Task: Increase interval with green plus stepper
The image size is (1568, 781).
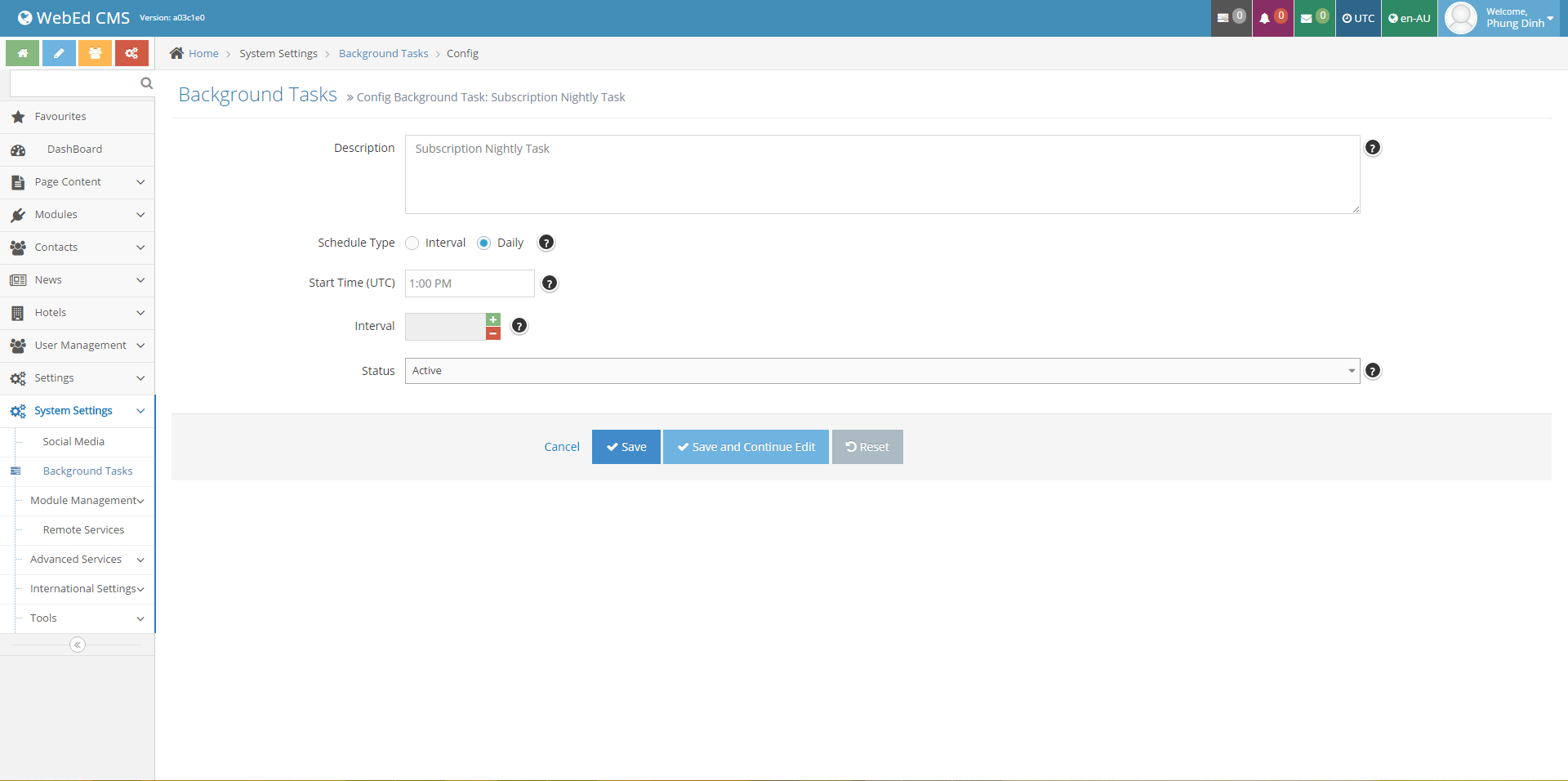Action: tap(493, 319)
